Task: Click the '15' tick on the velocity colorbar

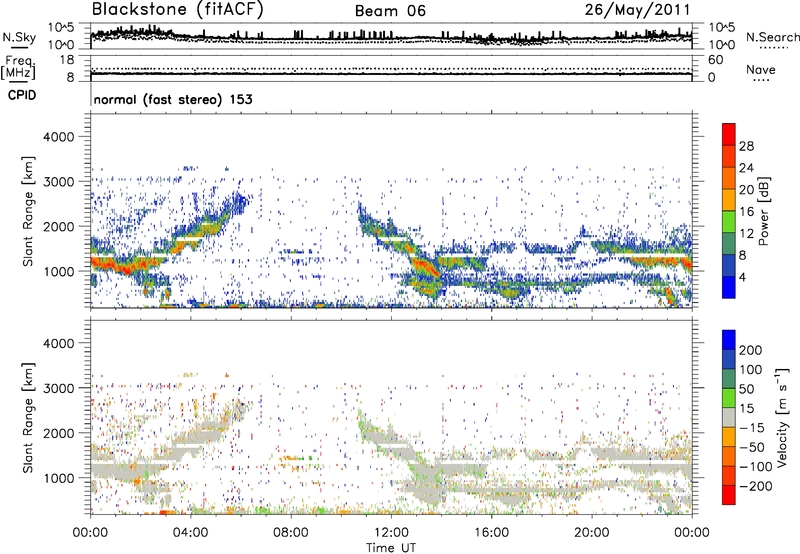Action: 746,408
